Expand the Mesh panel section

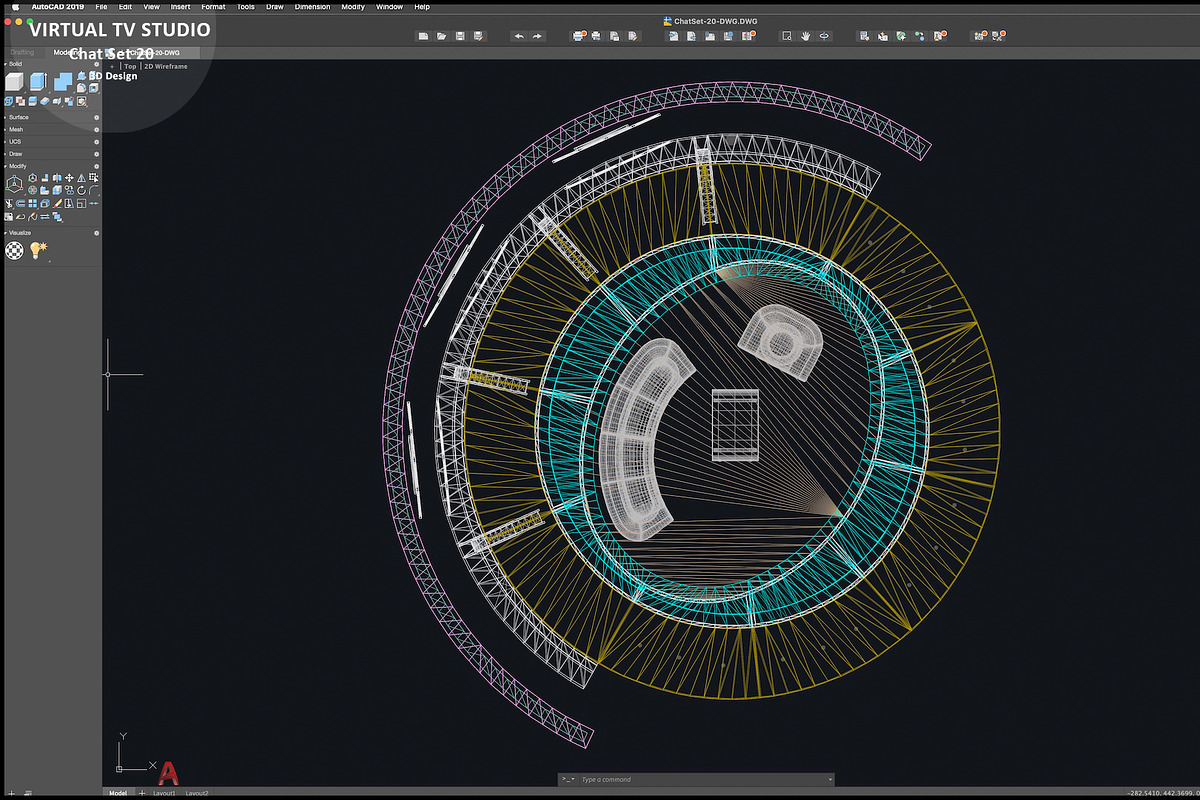[x=6, y=129]
